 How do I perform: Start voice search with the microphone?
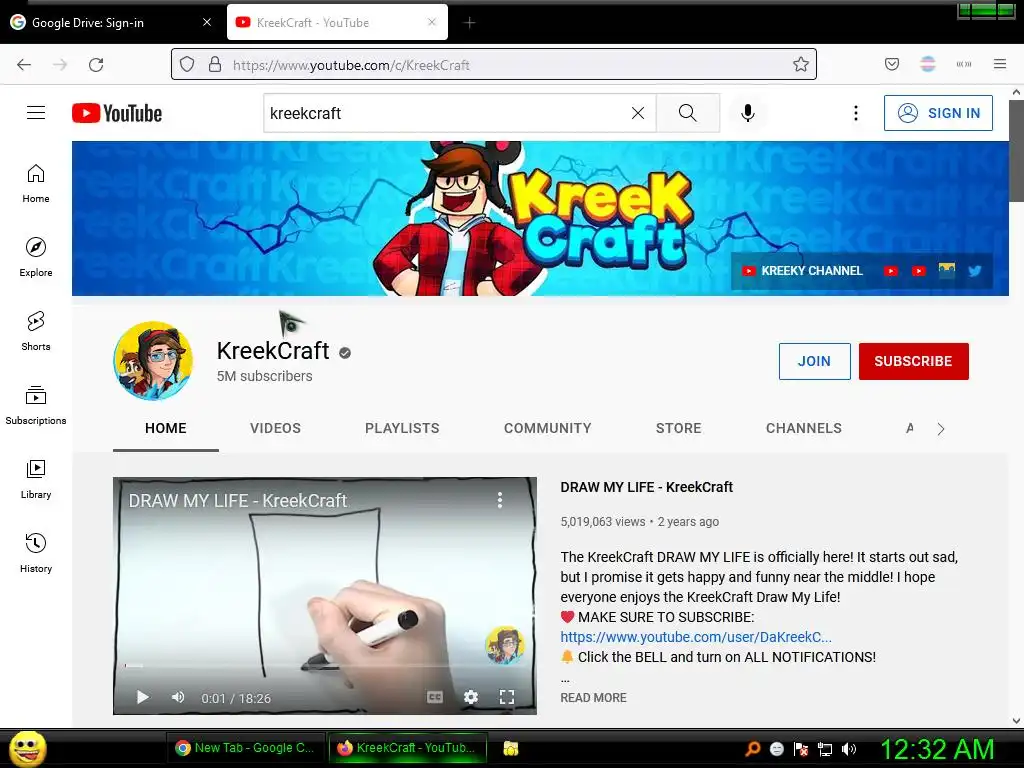pyautogui.click(x=748, y=113)
